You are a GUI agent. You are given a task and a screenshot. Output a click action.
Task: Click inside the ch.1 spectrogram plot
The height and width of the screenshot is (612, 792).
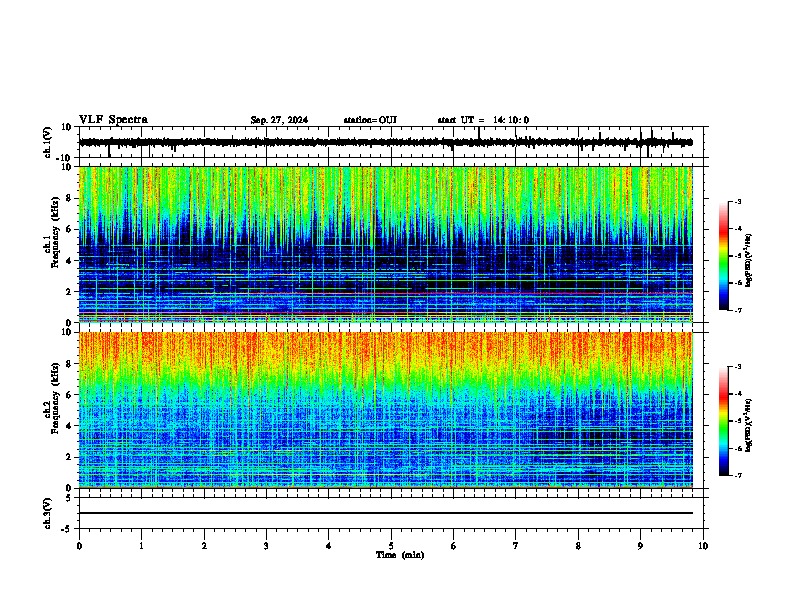click(x=386, y=244)
